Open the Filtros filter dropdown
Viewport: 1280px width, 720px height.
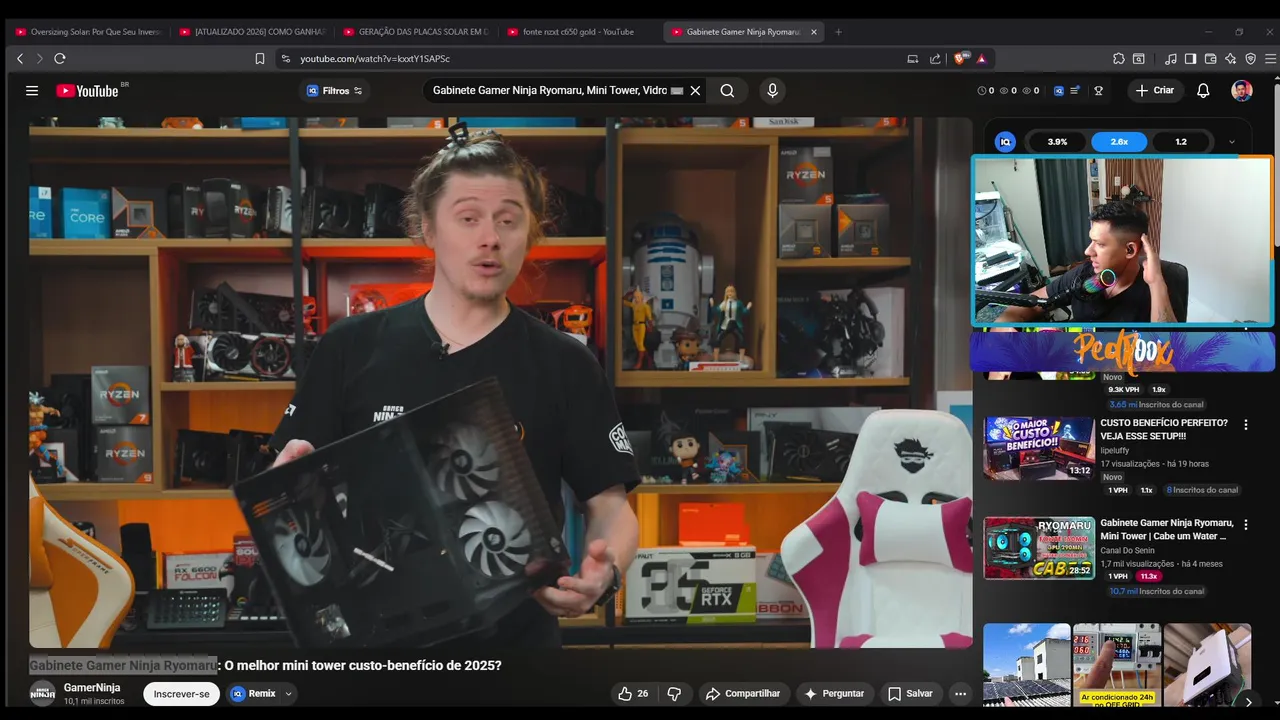tap(336, 91)
